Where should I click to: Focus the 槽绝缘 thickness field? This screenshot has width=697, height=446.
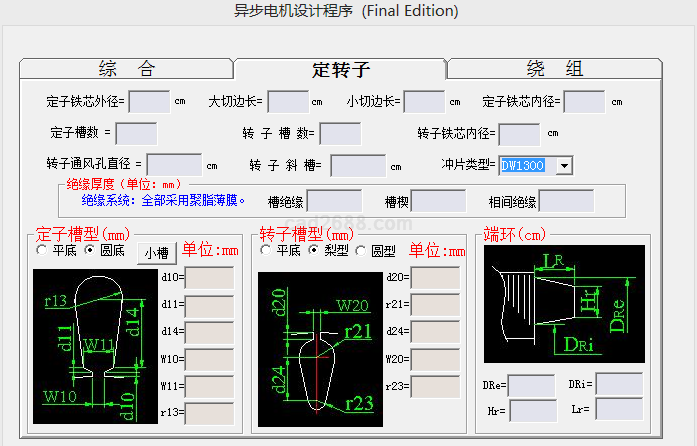coord(334,201)
